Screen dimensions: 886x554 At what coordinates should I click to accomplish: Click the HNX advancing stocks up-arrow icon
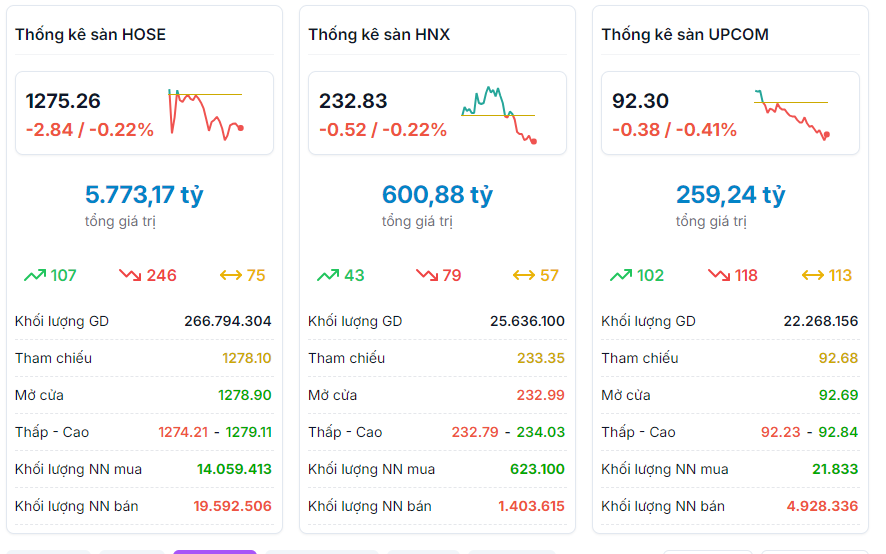tap(328, 275)
